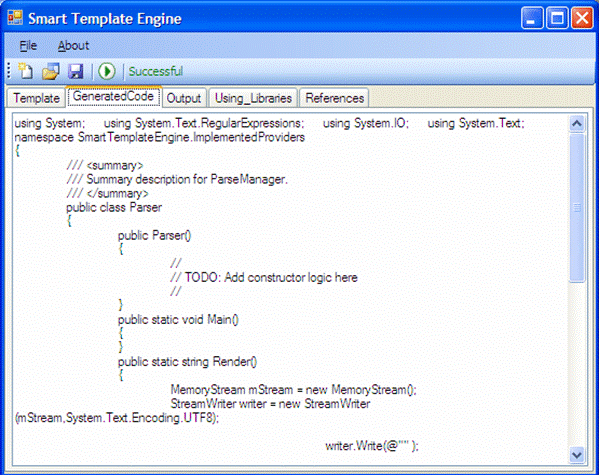Save the template with floppy icon
Image resolution: width=599 pixels, height=475 pixels.
[x=76, y=71]
